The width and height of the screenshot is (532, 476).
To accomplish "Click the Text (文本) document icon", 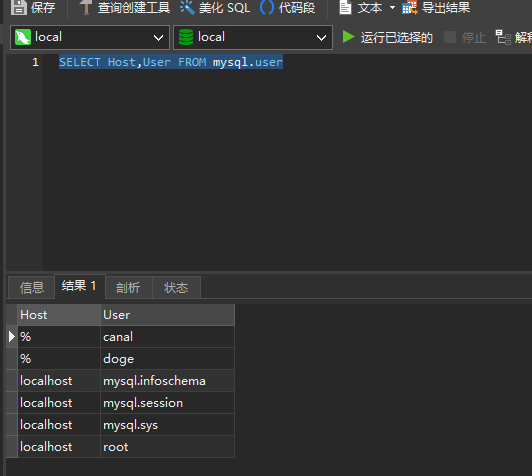I will [x=345, y=7].
